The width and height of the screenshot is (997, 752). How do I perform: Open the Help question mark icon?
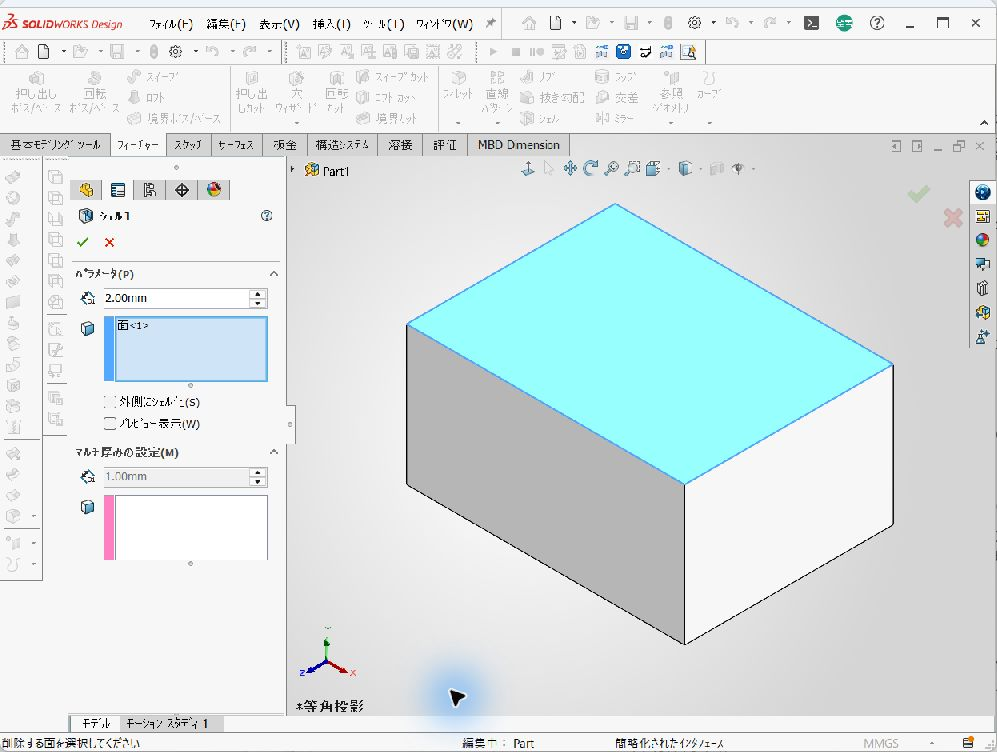(x=877, y=24)
